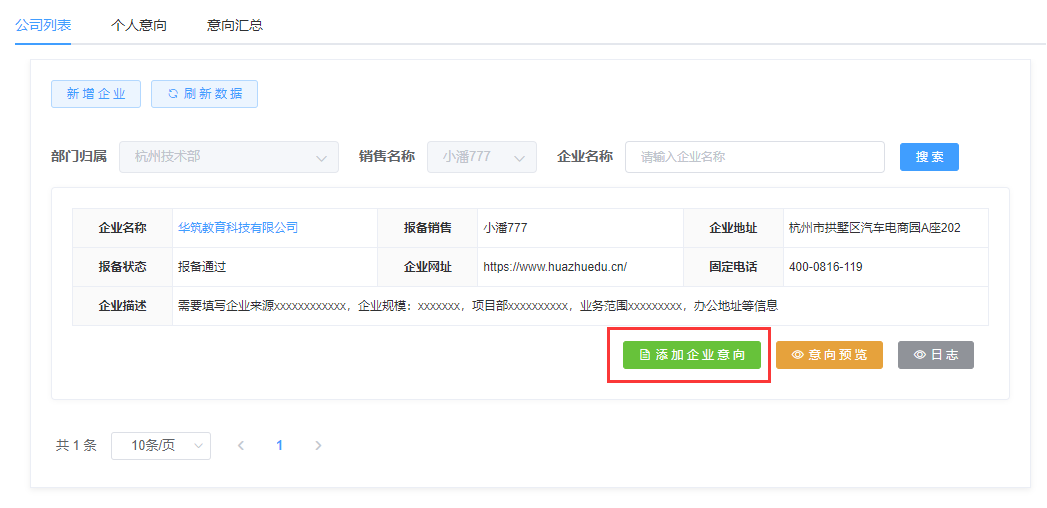This screenshot has height=508, width=1047.
Task: Open the 意向汇总 tab
Action: tap(235, 25)
